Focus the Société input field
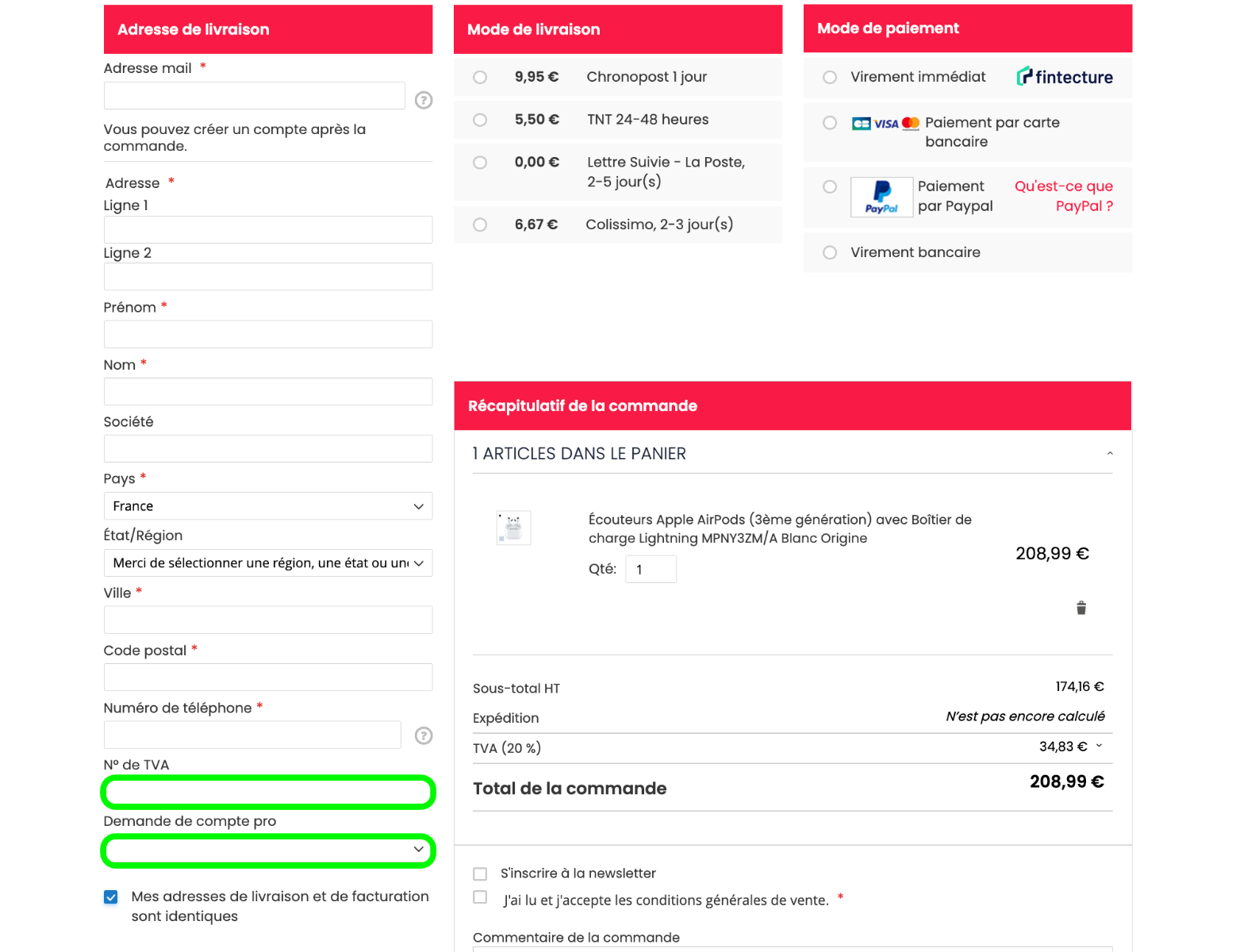Image resolution: width=1236 pixels, height=952 pixels. pos(268,449)
